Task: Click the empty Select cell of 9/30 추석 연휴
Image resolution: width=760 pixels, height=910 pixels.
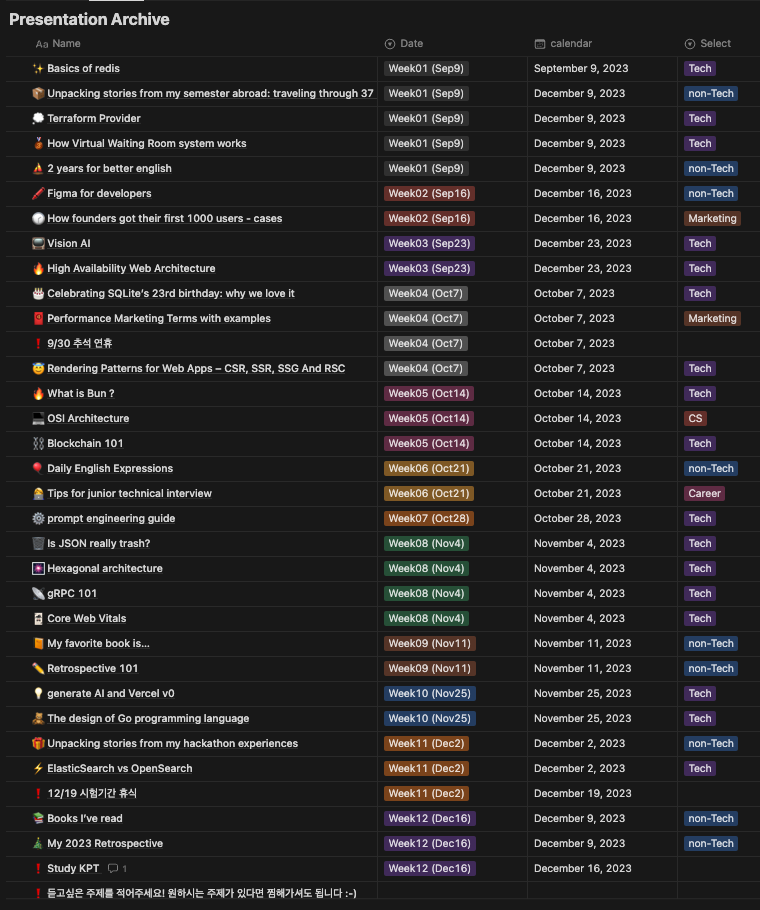Action: (719, 343)
